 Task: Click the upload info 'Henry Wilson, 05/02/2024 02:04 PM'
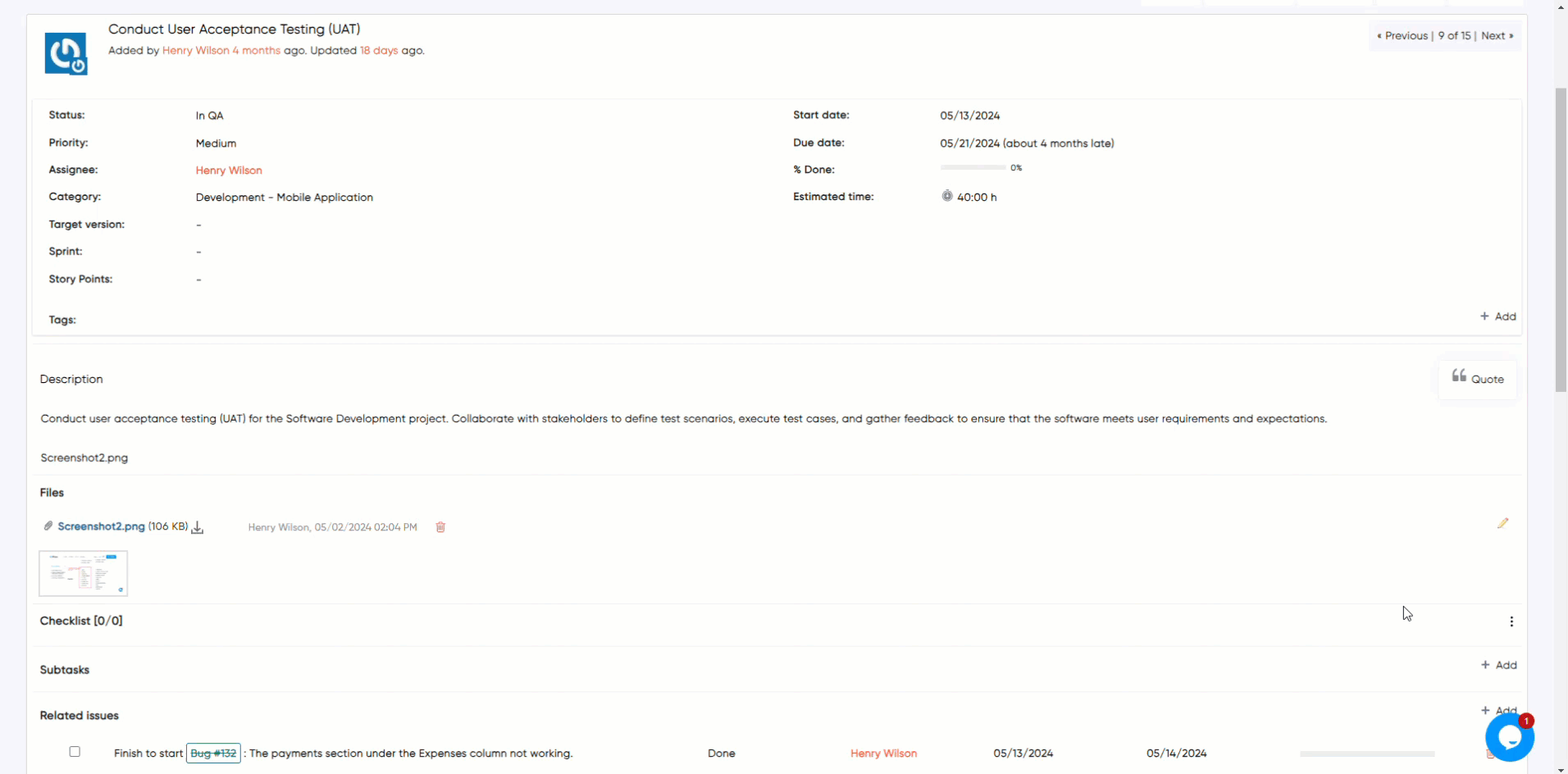332,527
